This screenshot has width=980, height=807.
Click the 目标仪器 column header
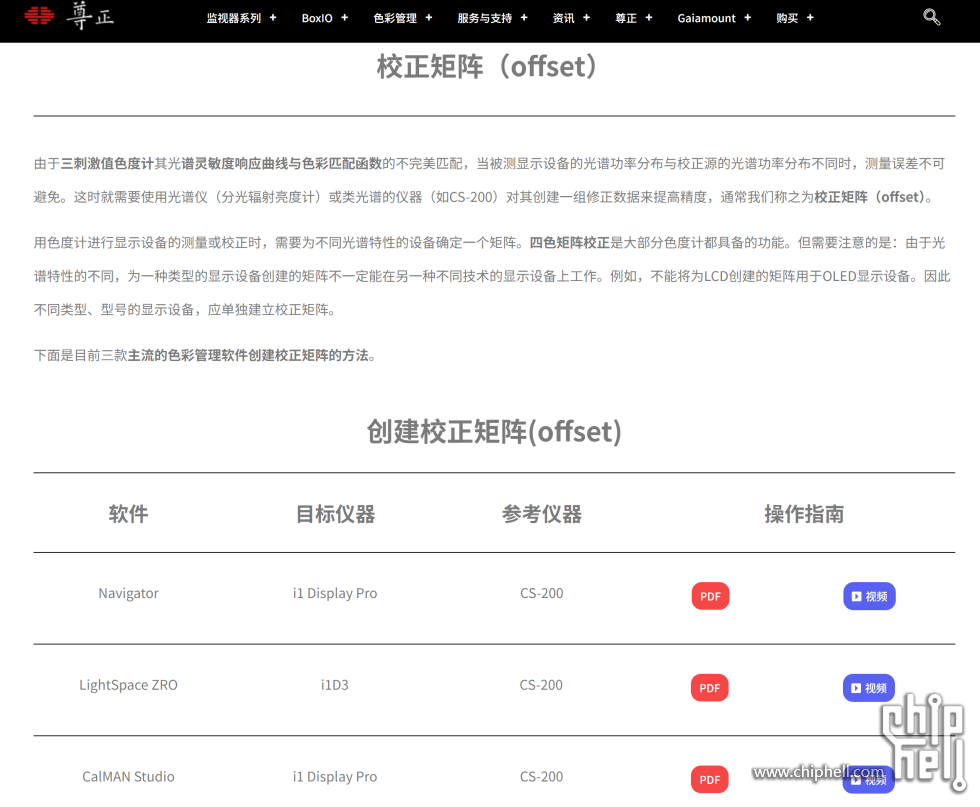[335, 514]
